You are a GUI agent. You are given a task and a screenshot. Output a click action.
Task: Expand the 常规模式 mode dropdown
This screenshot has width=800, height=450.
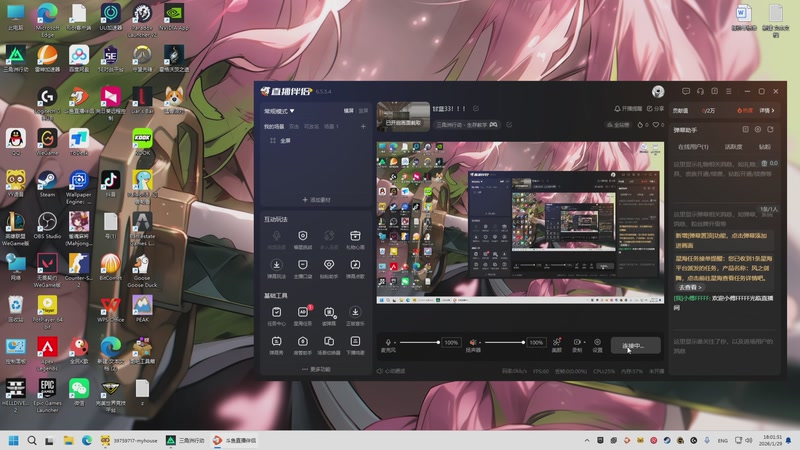(x=279, y=111)
